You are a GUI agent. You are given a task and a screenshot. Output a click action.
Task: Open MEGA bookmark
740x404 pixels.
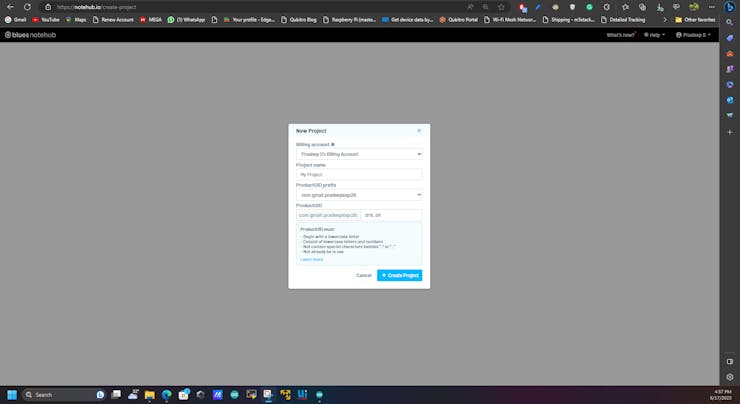click(151, 20)
